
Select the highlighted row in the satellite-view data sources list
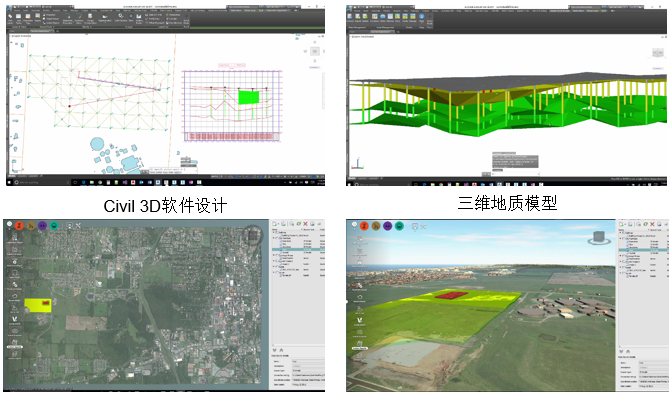point(298,249)
